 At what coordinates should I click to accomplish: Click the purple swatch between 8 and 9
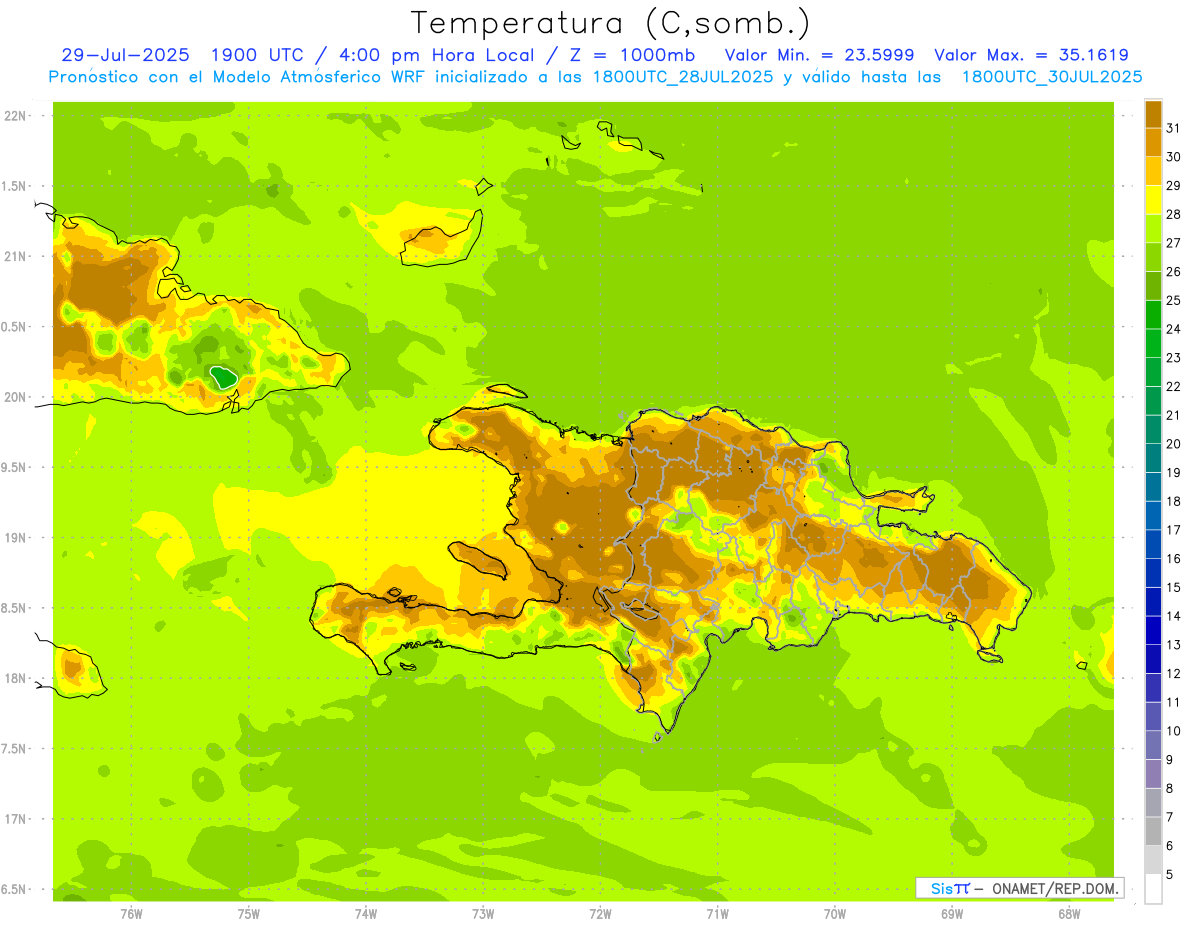(x=1153, y=774)
